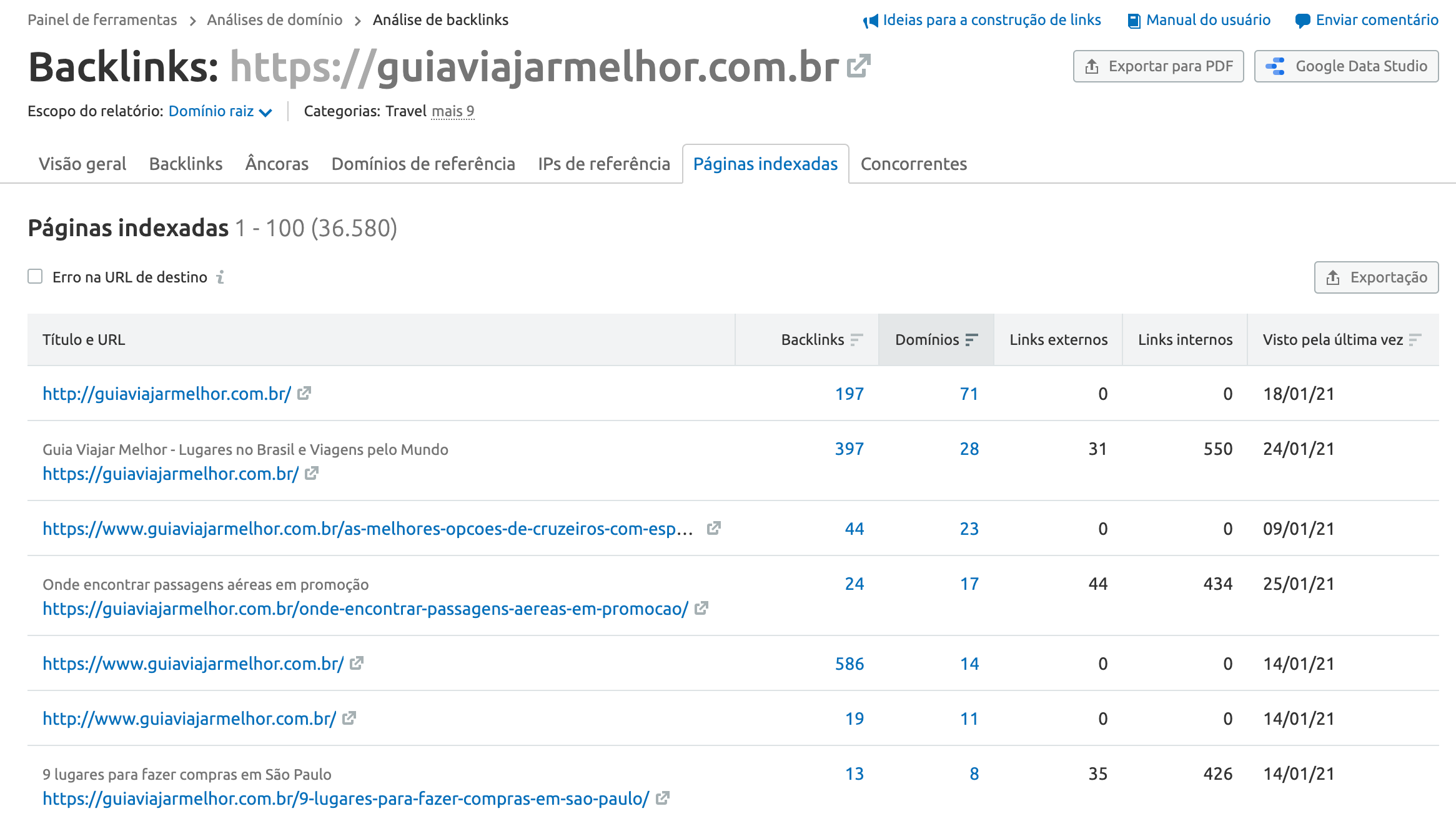Open as-melhores-opcoes-de-cruzeiros URL link
This screenshot has height=821, width=1456.
(x=368, y=529)
